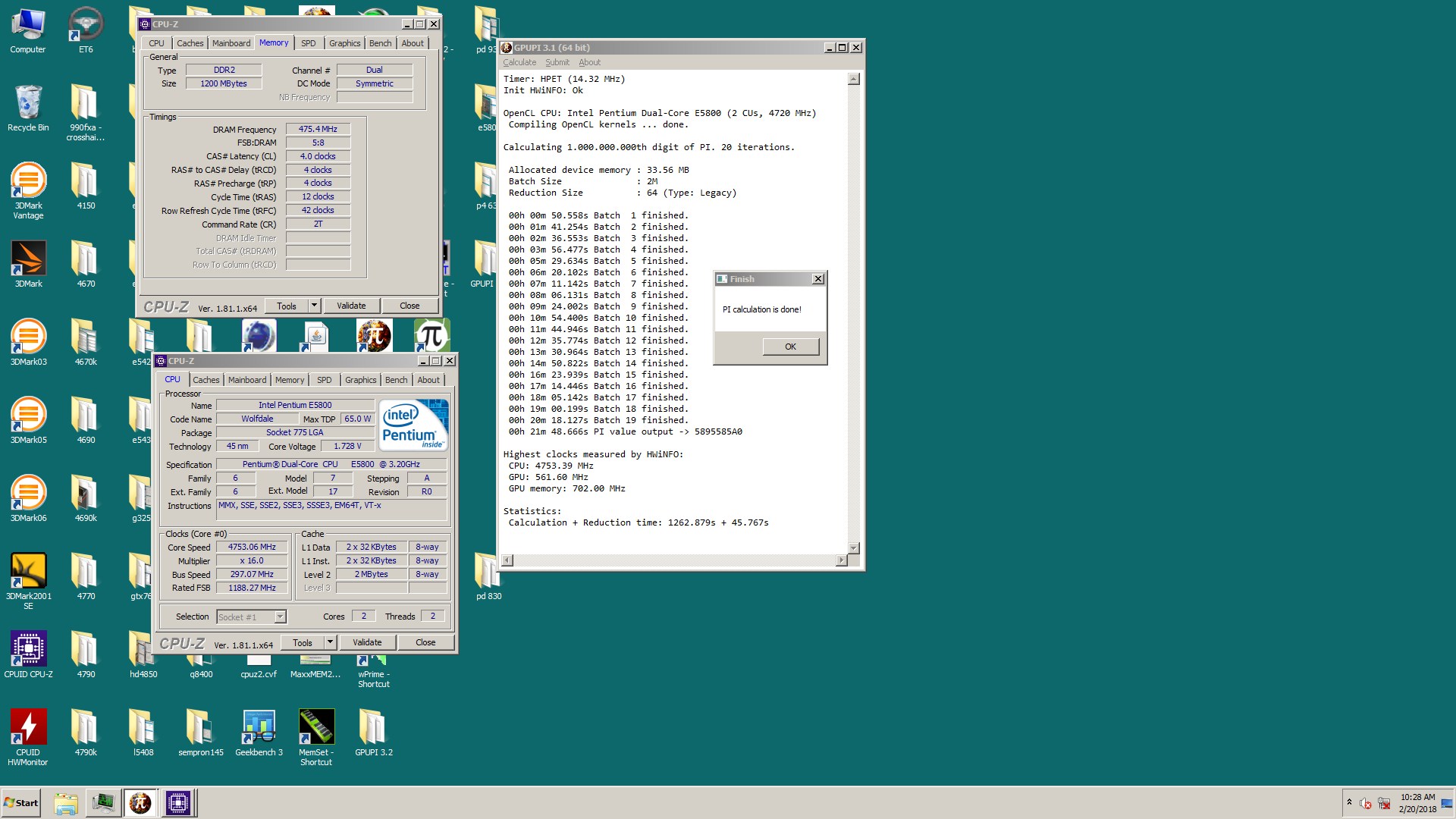
Task: Select Bench tab in lower CPU-Z
Action: [397, 380]
